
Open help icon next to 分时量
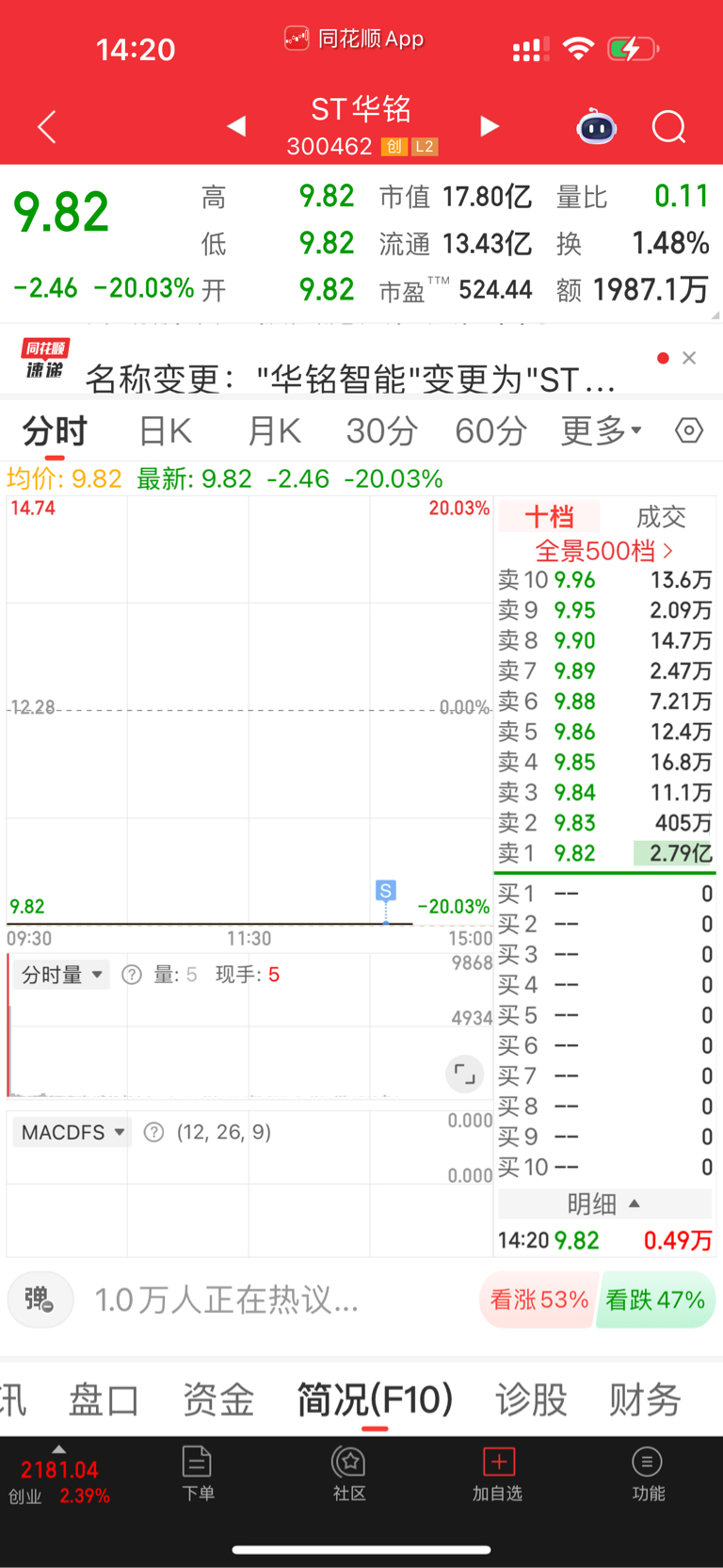pyautogui.click(x=132, y=975)
